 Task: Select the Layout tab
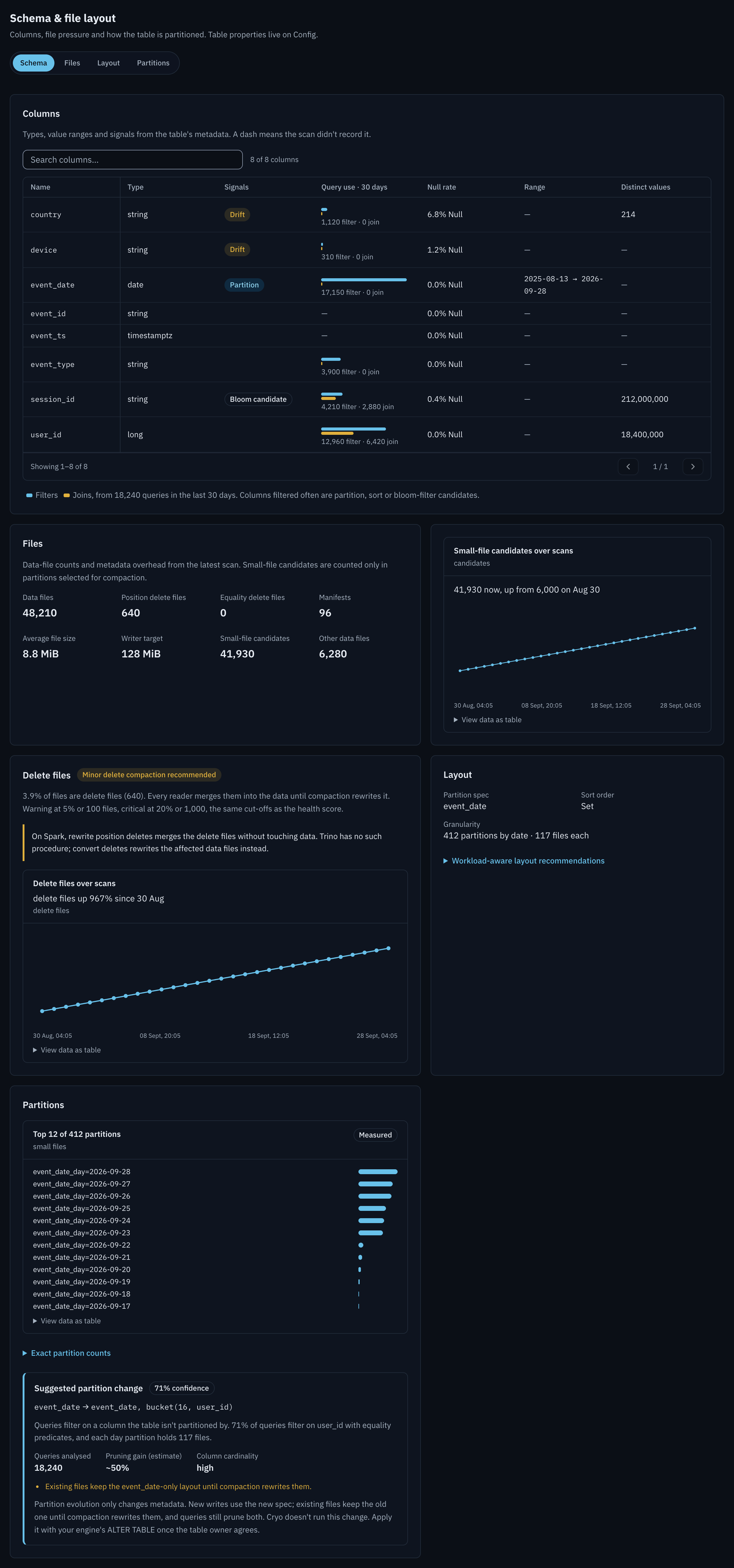tap(108, 63)
